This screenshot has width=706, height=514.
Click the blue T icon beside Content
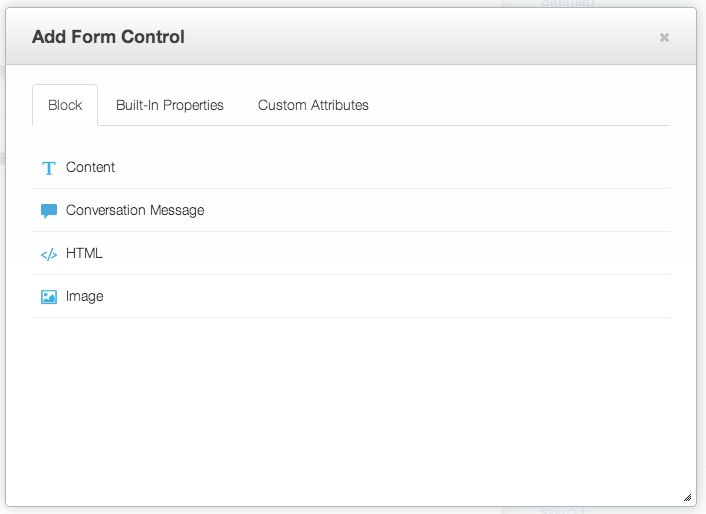(x=48, y=168)
